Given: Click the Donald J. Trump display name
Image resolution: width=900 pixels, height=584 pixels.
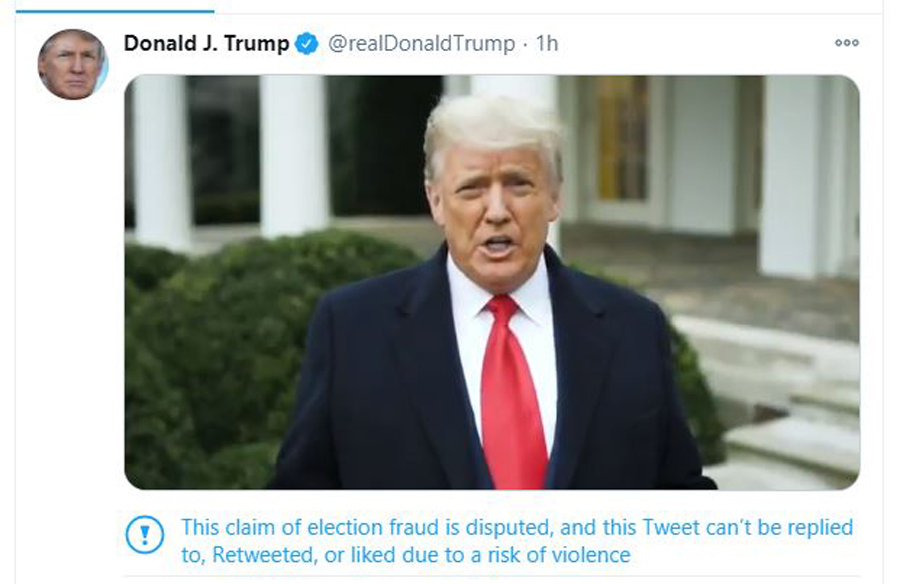Looking at the screenshot, I should [x=206, y=44].
